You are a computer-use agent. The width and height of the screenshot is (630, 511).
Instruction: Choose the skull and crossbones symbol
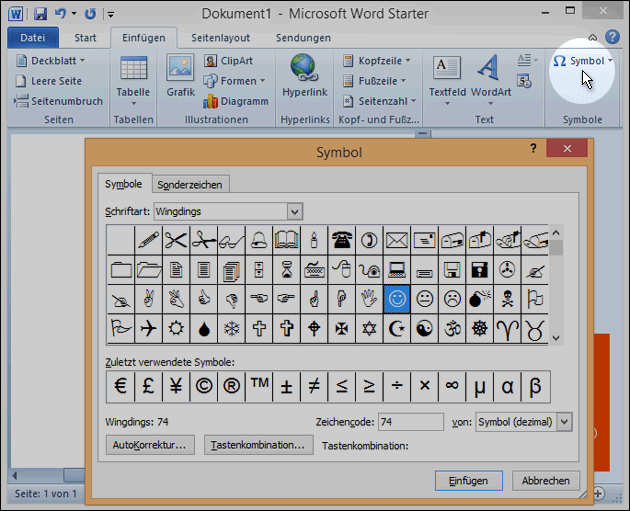[507, 299]
